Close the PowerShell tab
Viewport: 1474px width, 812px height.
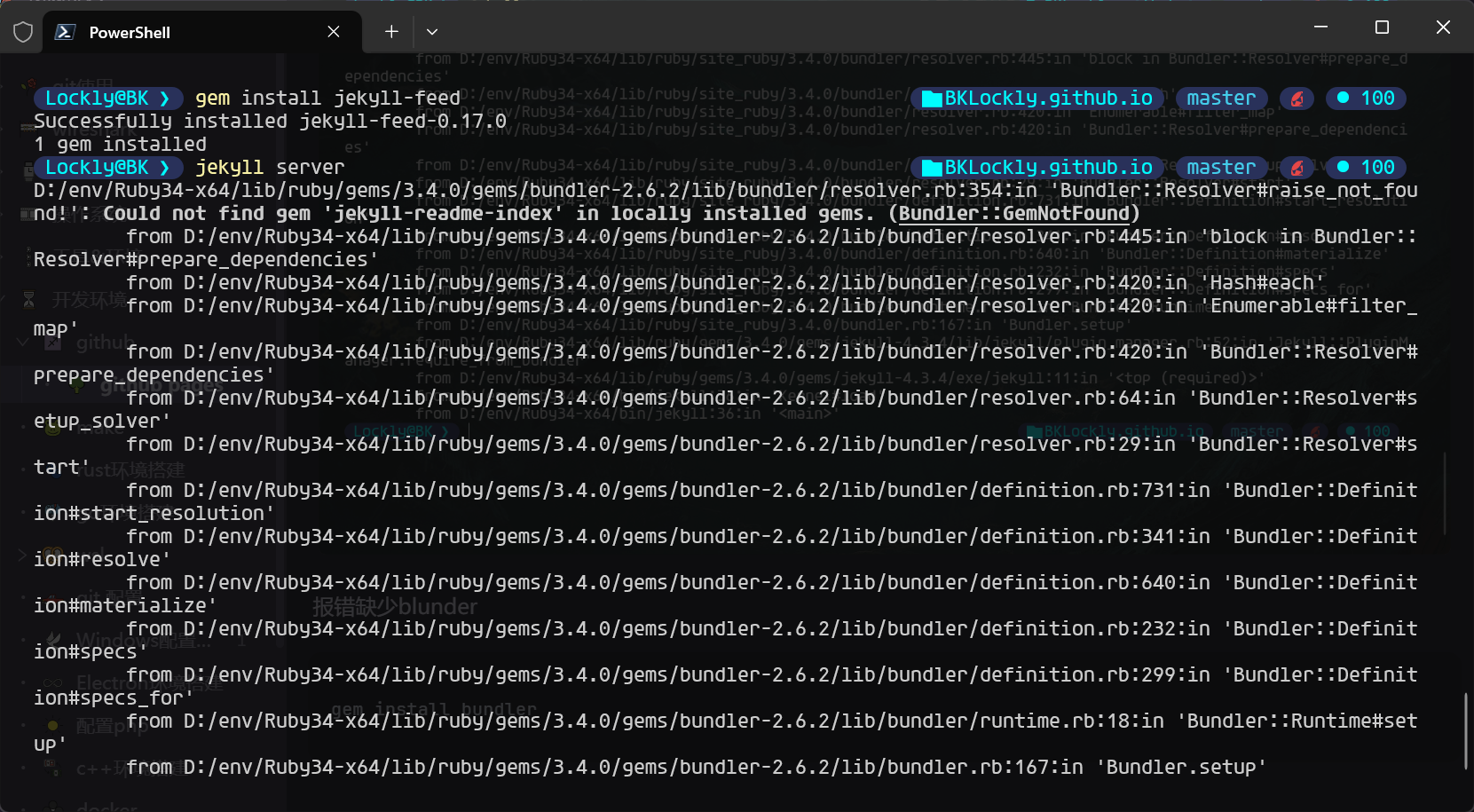pyautogui.click(x=334, y=32)
